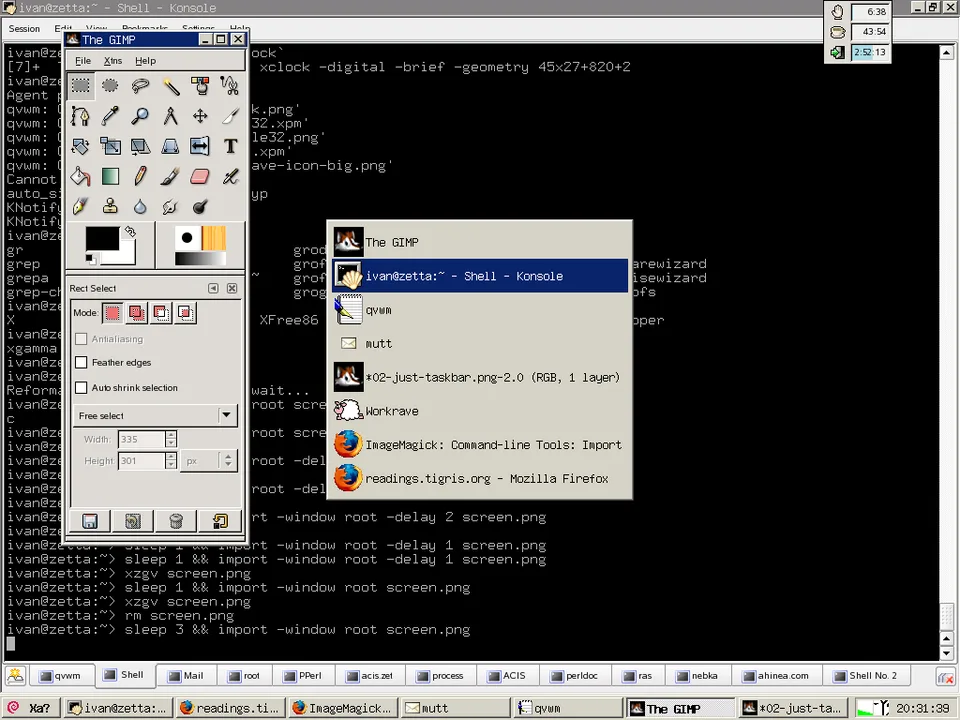Select the Measure compass tool
Image resolution: width=960 pixels, height=720 pixels.
[x=170, y=116]
